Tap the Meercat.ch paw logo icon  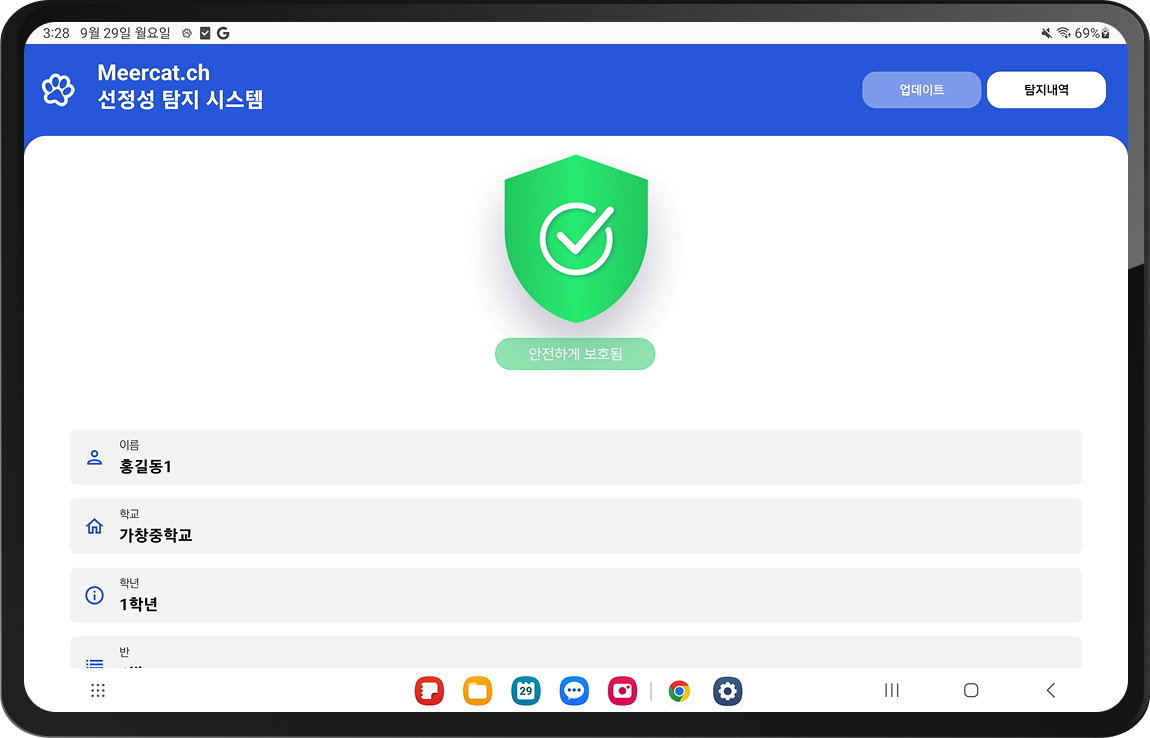58,90
